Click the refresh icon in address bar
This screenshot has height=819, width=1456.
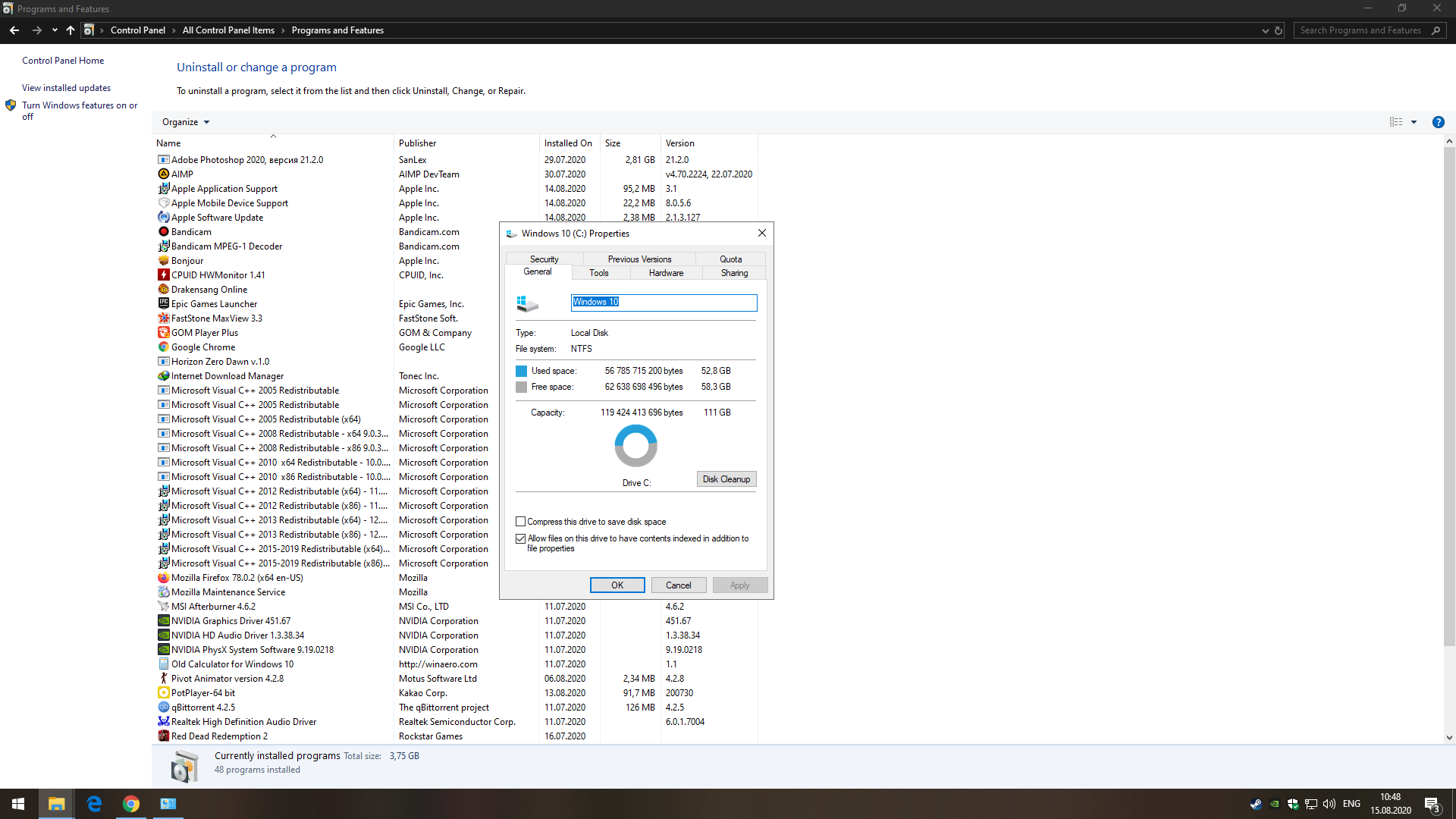(x=1279, y=31)
